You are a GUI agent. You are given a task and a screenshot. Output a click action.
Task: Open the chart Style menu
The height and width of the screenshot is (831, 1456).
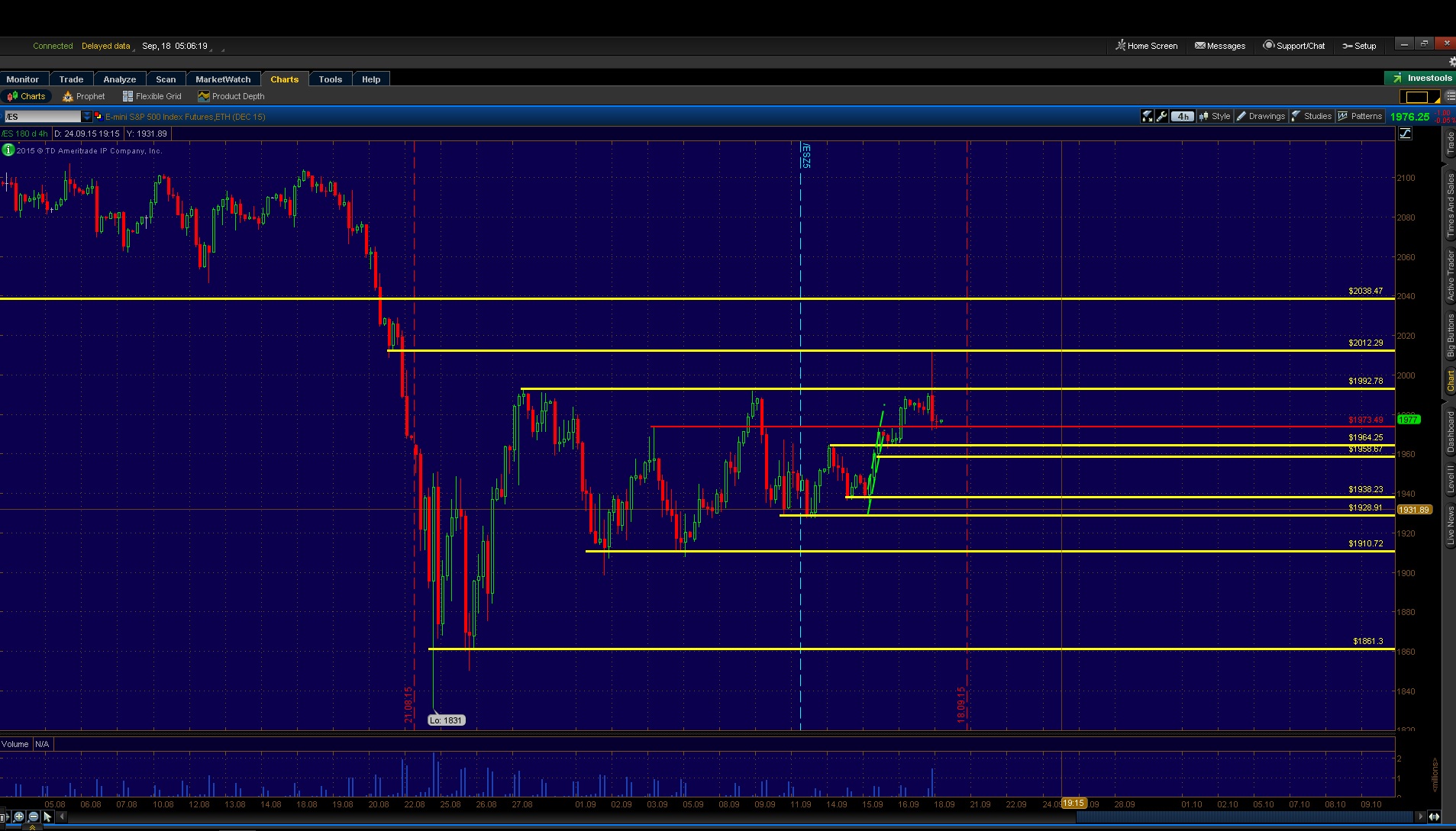[1215, 117]
